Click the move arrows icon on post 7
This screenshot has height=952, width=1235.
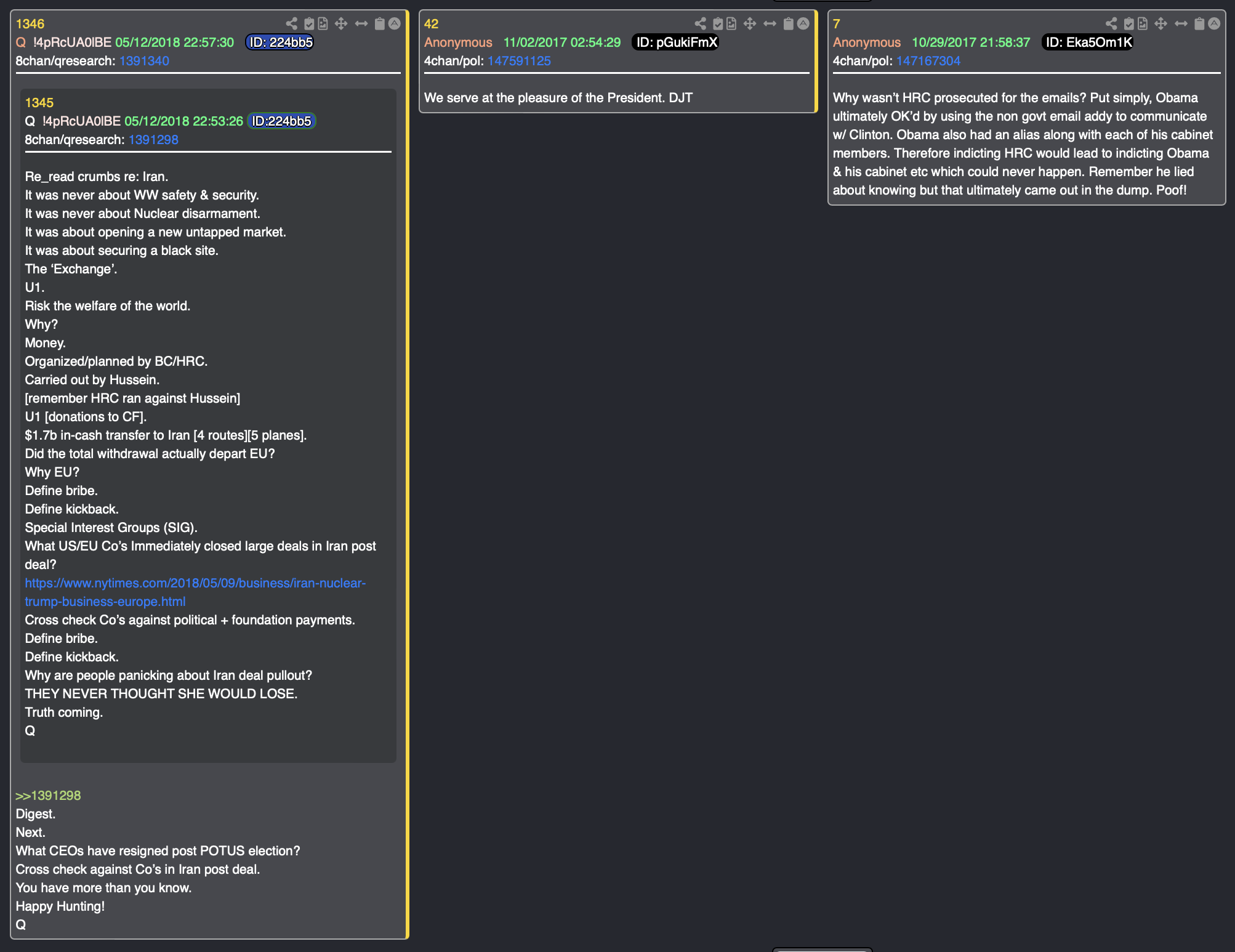(x=1161, y=23)
